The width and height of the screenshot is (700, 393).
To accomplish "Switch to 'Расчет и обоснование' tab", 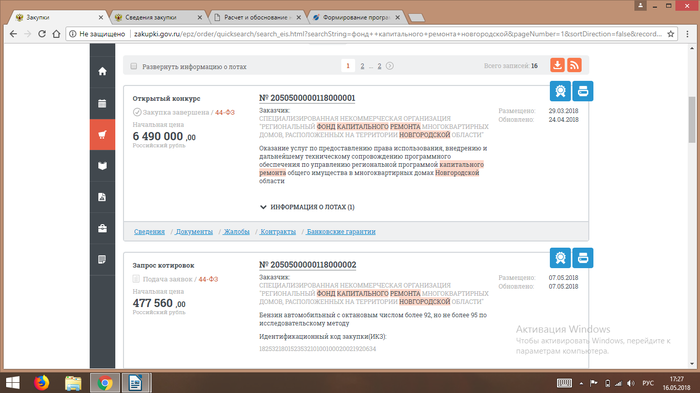I will (258, 17).
